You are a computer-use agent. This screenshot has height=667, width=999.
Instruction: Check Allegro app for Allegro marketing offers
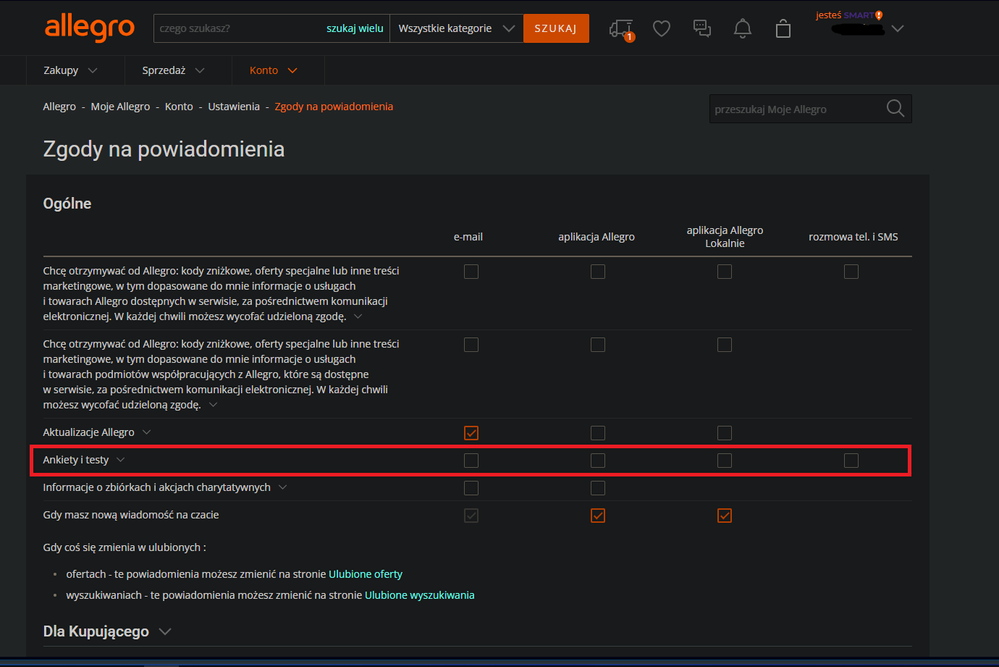[598, 272]
